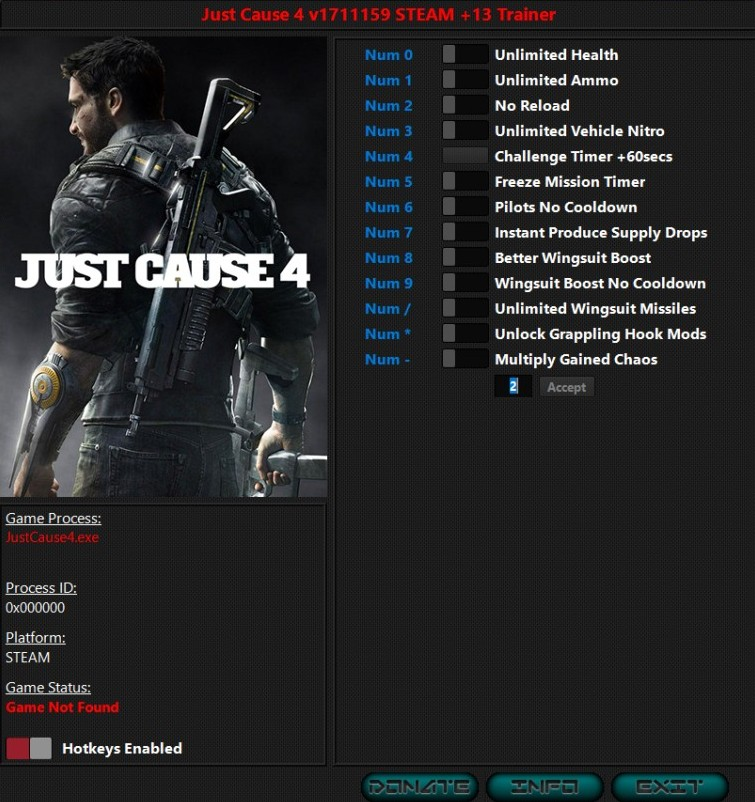
Task: Click the Num 2 hotkey label
Action: click(389, 105)
